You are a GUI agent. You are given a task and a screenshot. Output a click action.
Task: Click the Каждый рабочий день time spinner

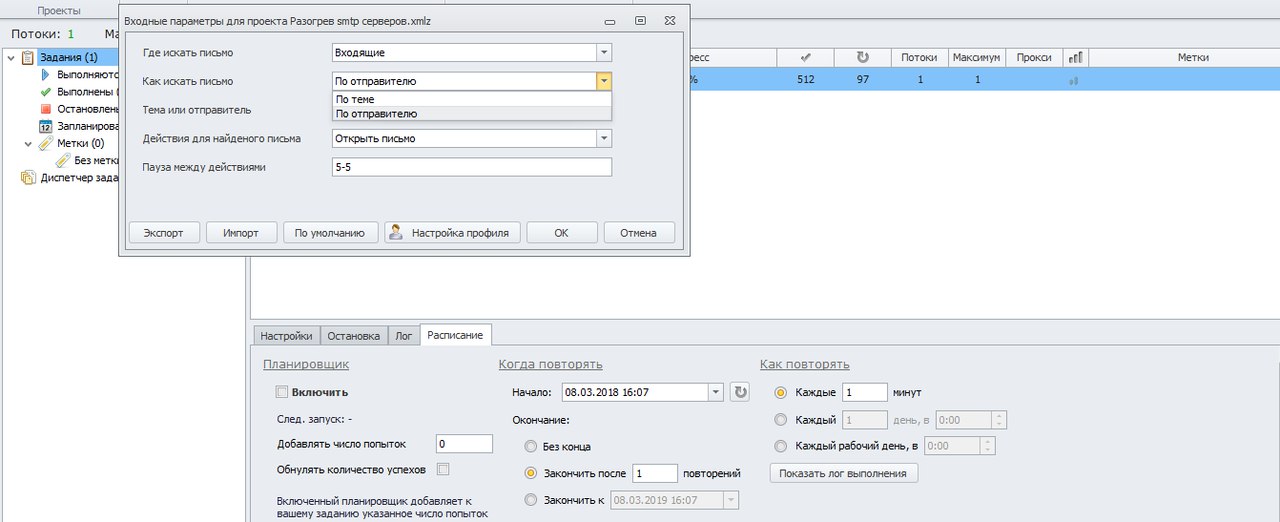coord(988,446)
